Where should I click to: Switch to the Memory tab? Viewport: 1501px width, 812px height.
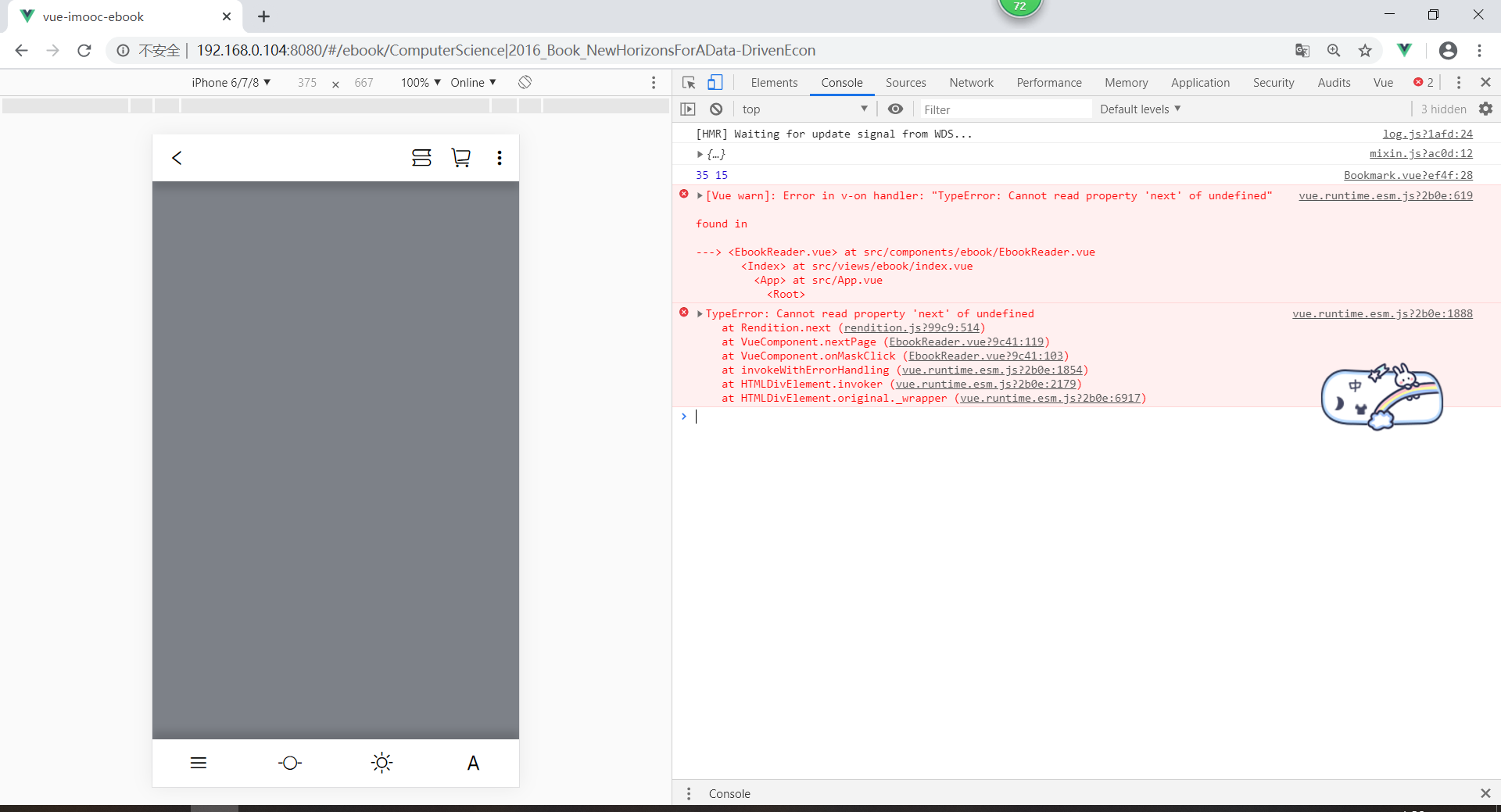[1127, 82]
